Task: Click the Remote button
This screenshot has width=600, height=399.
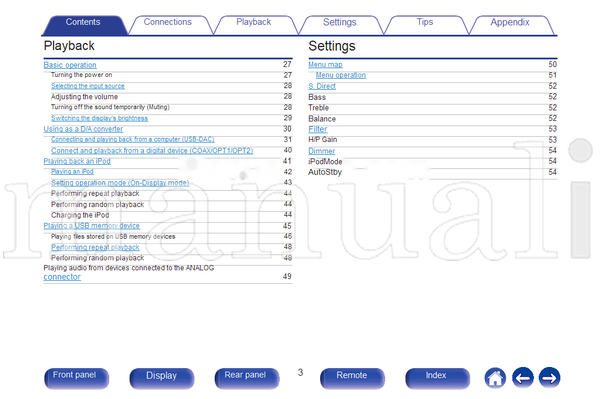Action: [x=352, y=378]
